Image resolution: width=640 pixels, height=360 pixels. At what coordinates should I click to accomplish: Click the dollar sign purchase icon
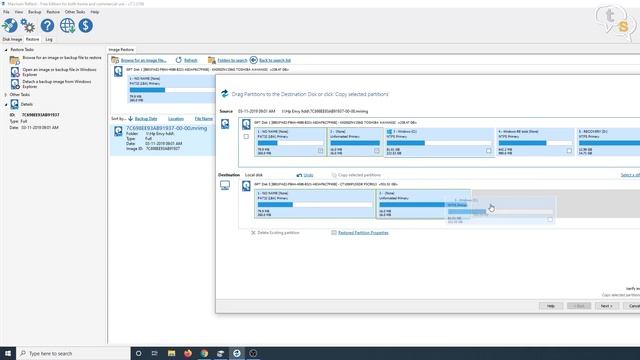click(86, 26)
